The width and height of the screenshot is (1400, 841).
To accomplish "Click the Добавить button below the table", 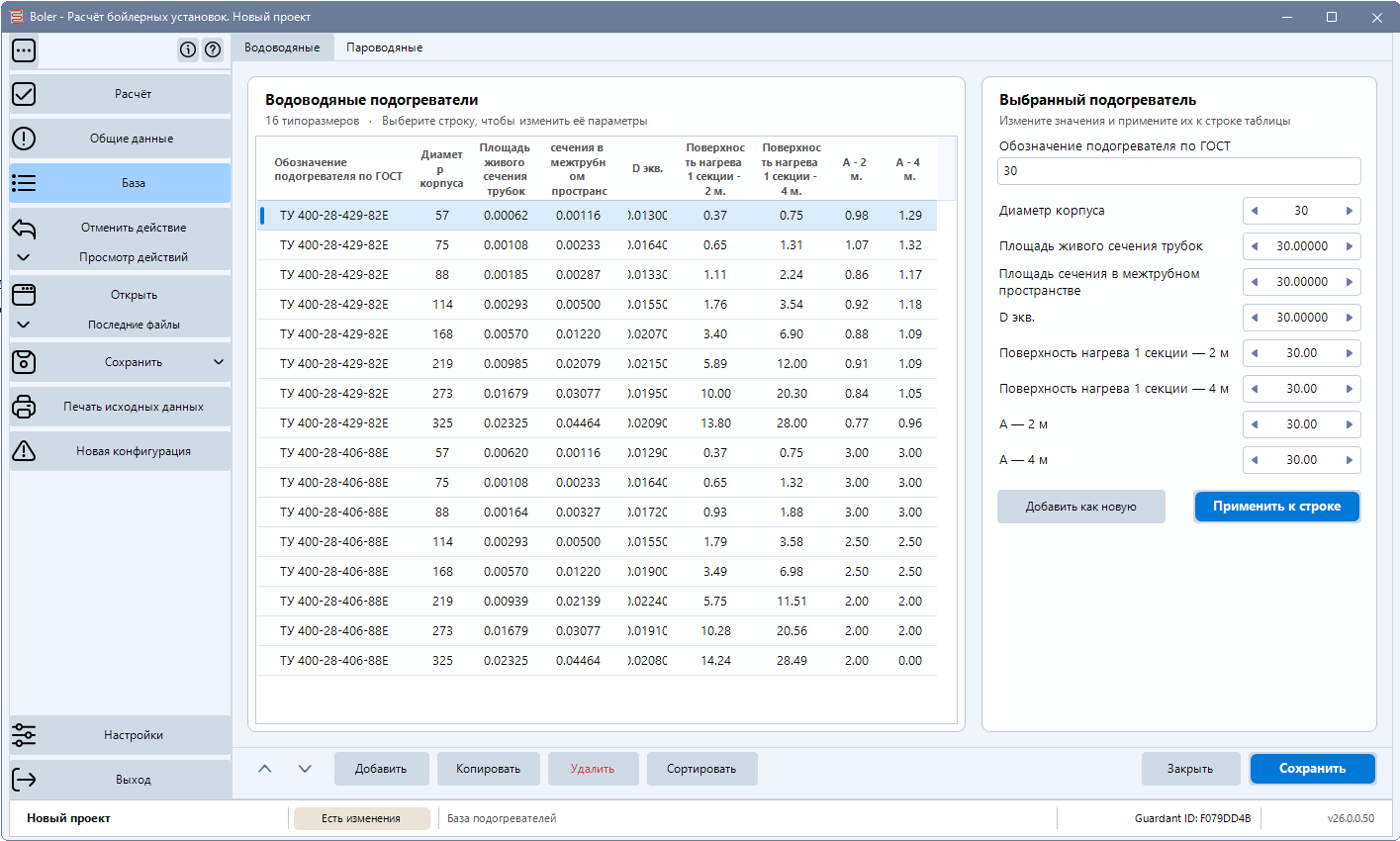I will [381, 769].
